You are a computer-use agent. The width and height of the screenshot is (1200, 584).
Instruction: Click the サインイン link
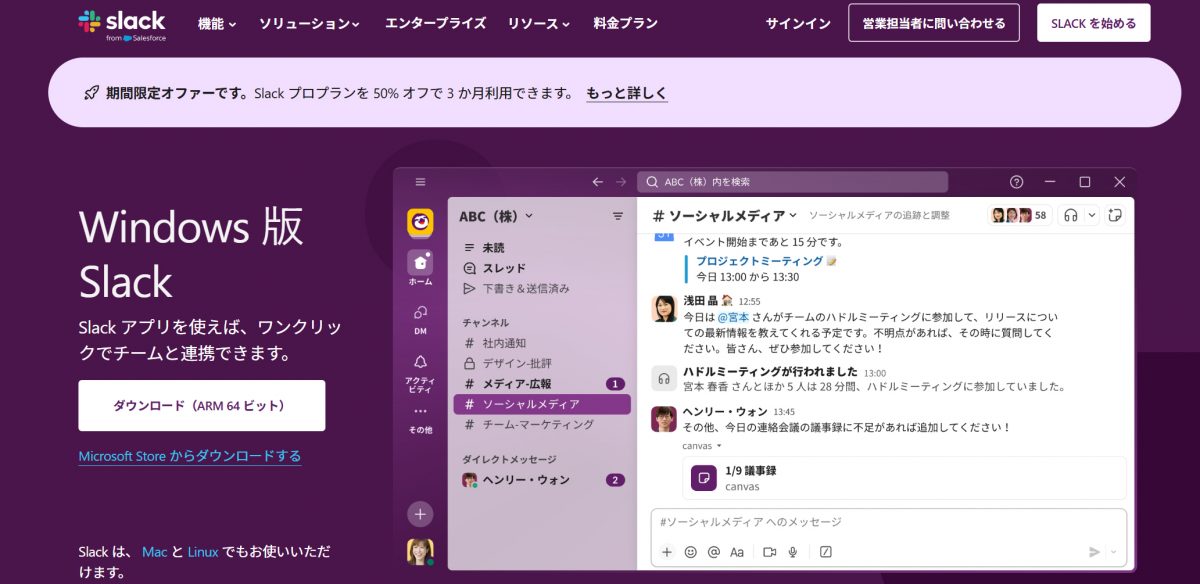coord(798,23)
